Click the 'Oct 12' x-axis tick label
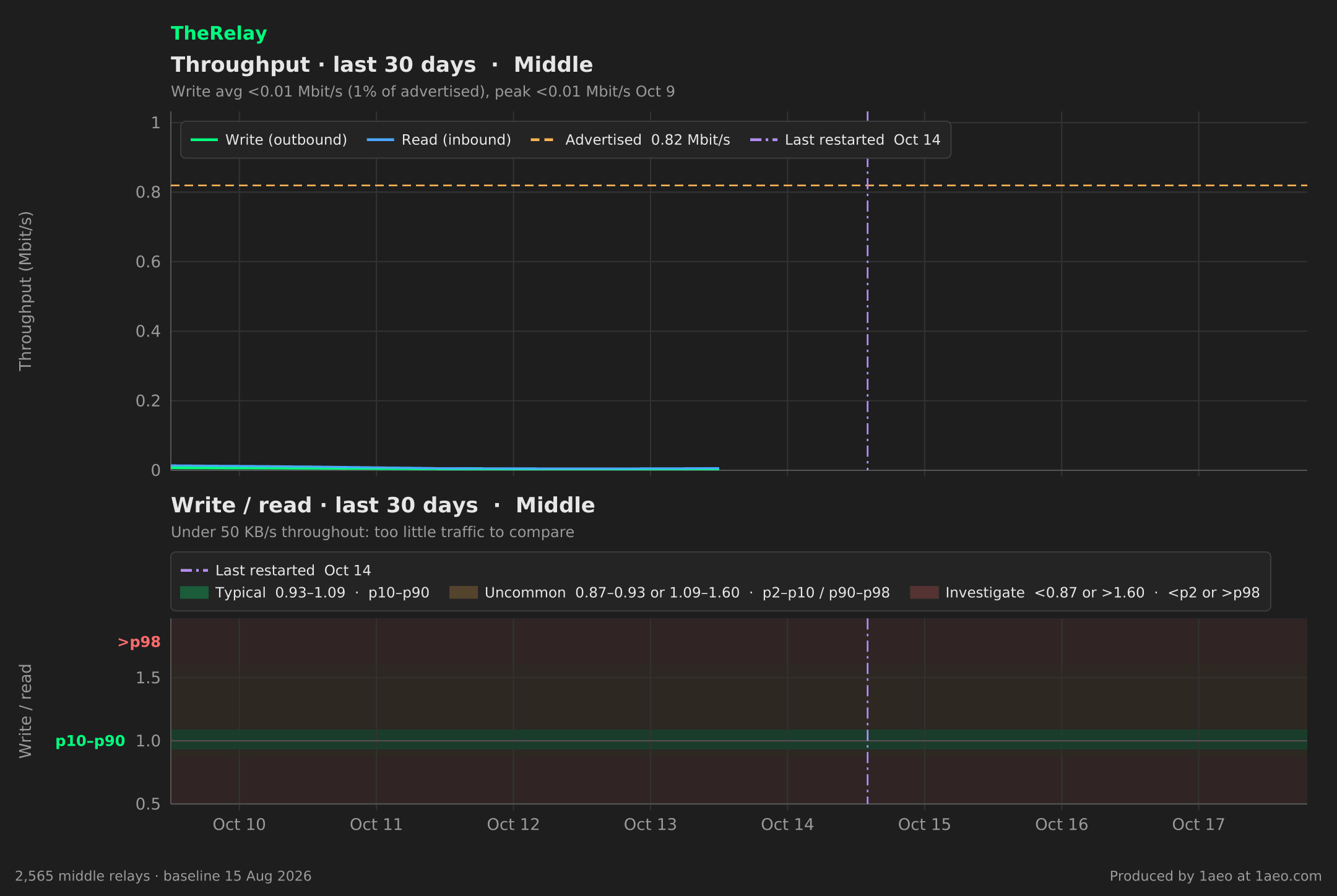This screenshot has width=1337, height=896. (513, 824)
